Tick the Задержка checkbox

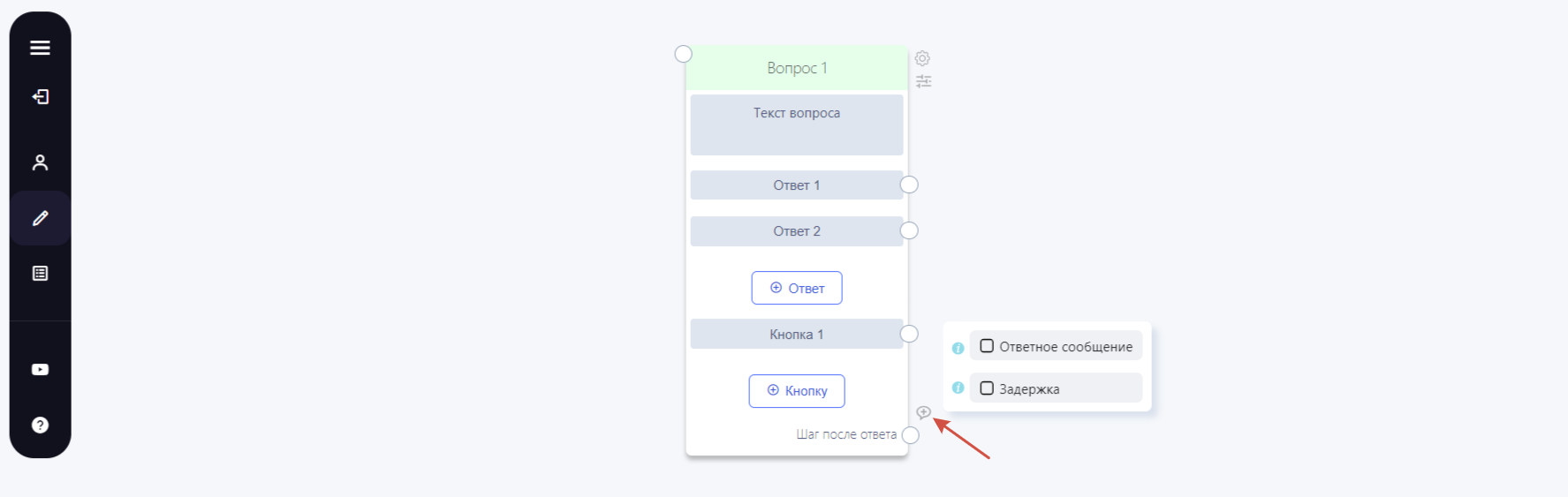point(987,388)
